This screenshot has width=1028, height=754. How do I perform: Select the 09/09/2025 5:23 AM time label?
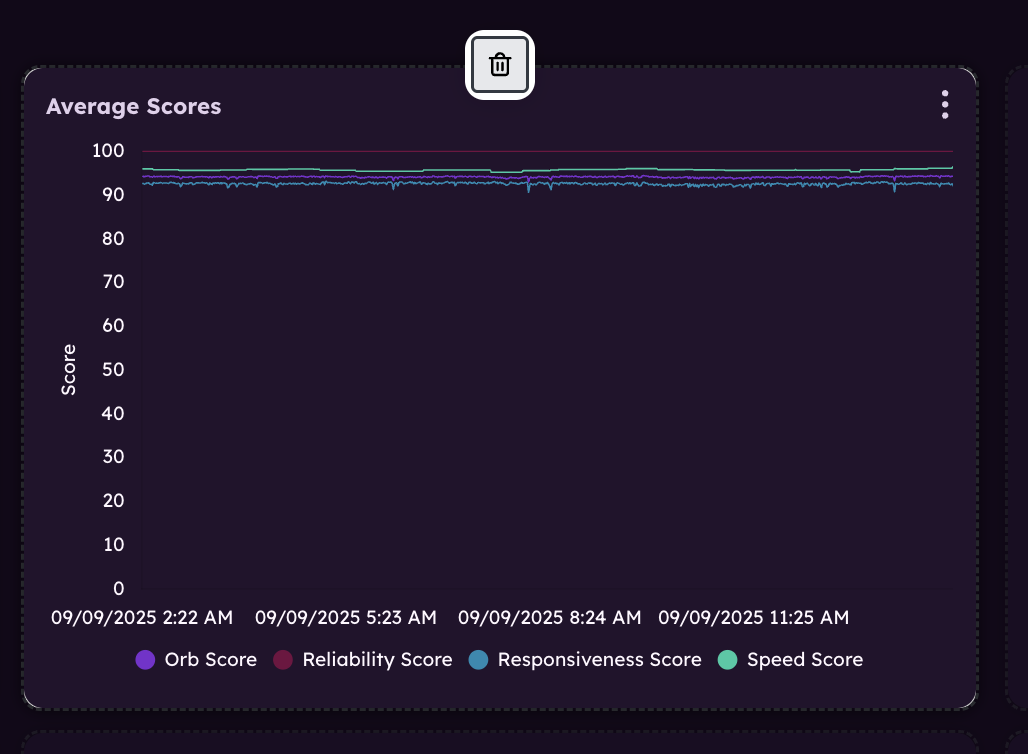pos(345,618)
